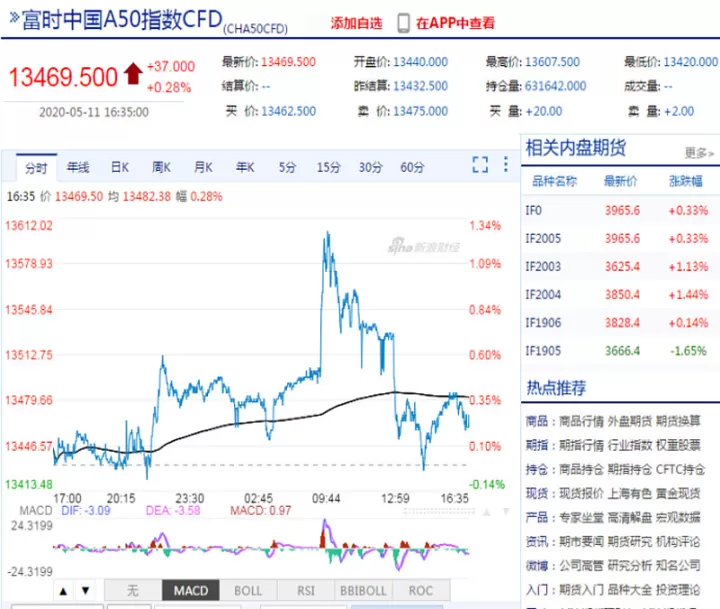This screenshot has height=609, width=720.
Task: Open the 期指行情 link
Action: click(x=581, y=445)
